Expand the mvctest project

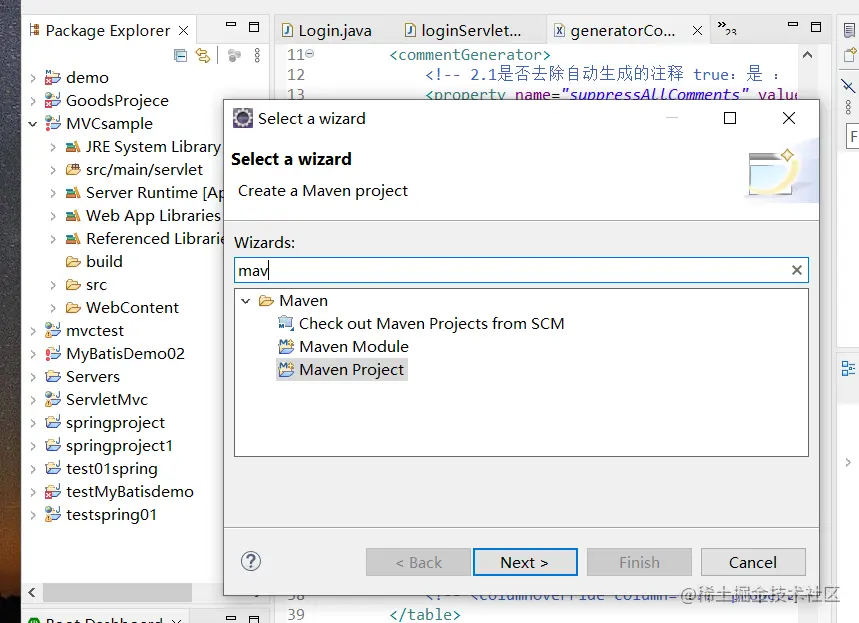tap(33, 331)
